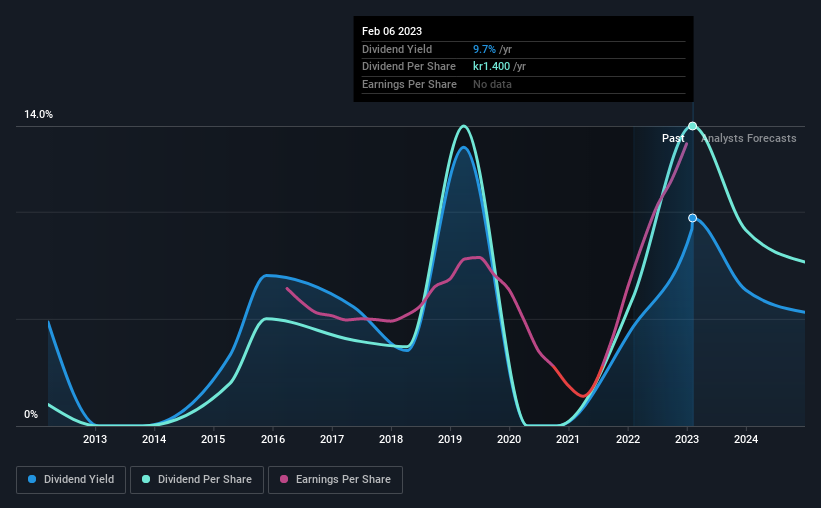Click the 2016 x-axis label
821x508 pixels.
(x=273, y=439)
